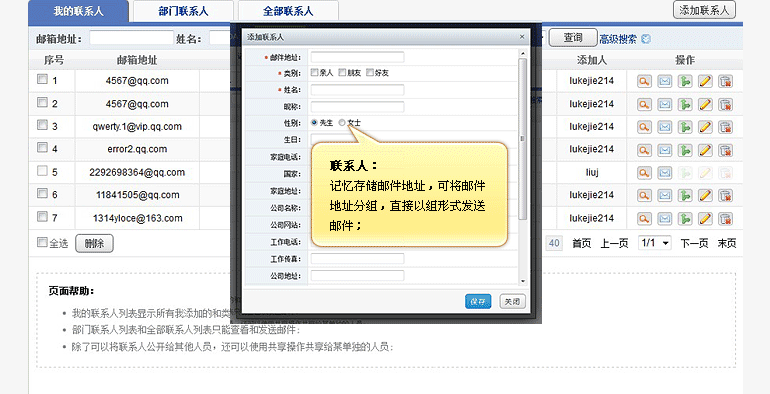Switch to 部门联系人 tab

pyautogui.click(x=183, y=11)
